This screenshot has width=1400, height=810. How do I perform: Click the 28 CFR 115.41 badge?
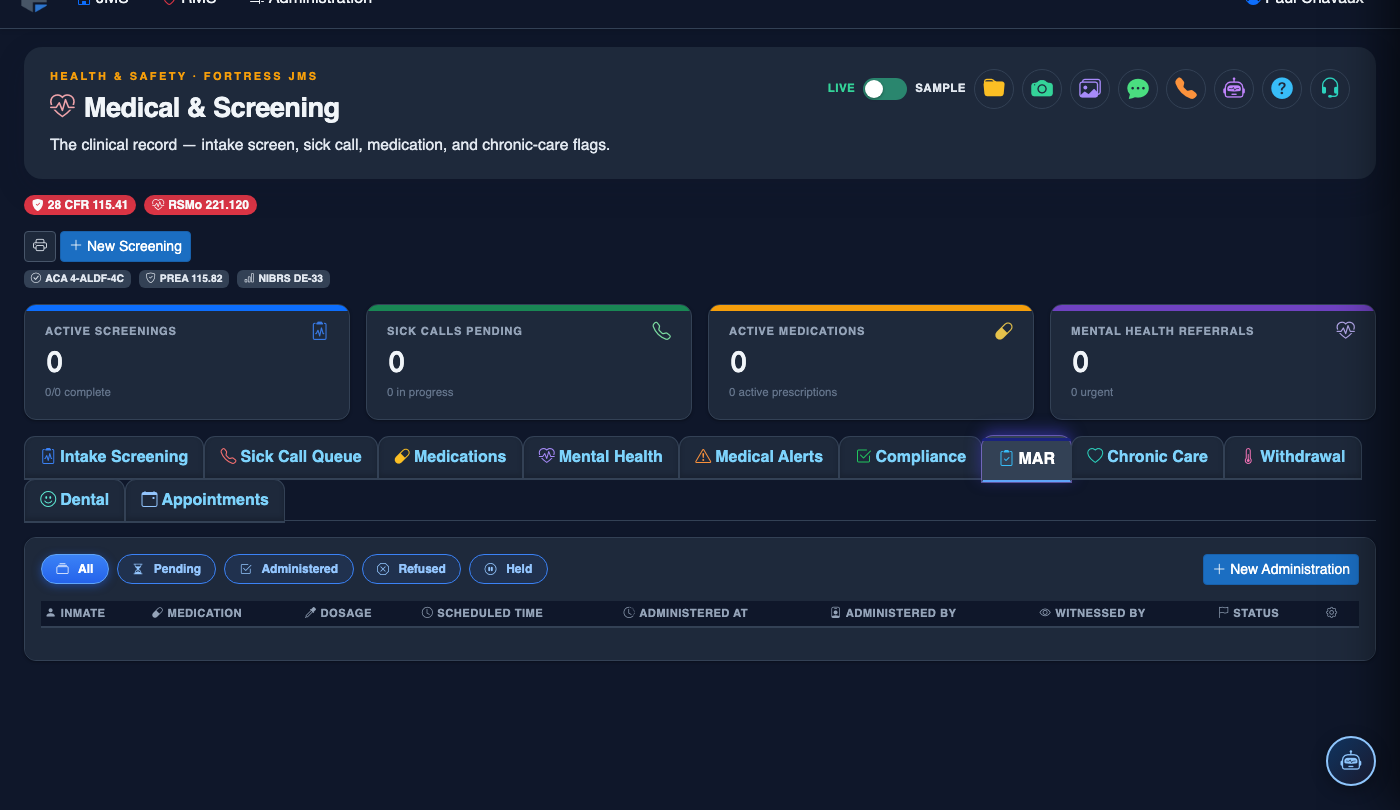coord(80,205)
